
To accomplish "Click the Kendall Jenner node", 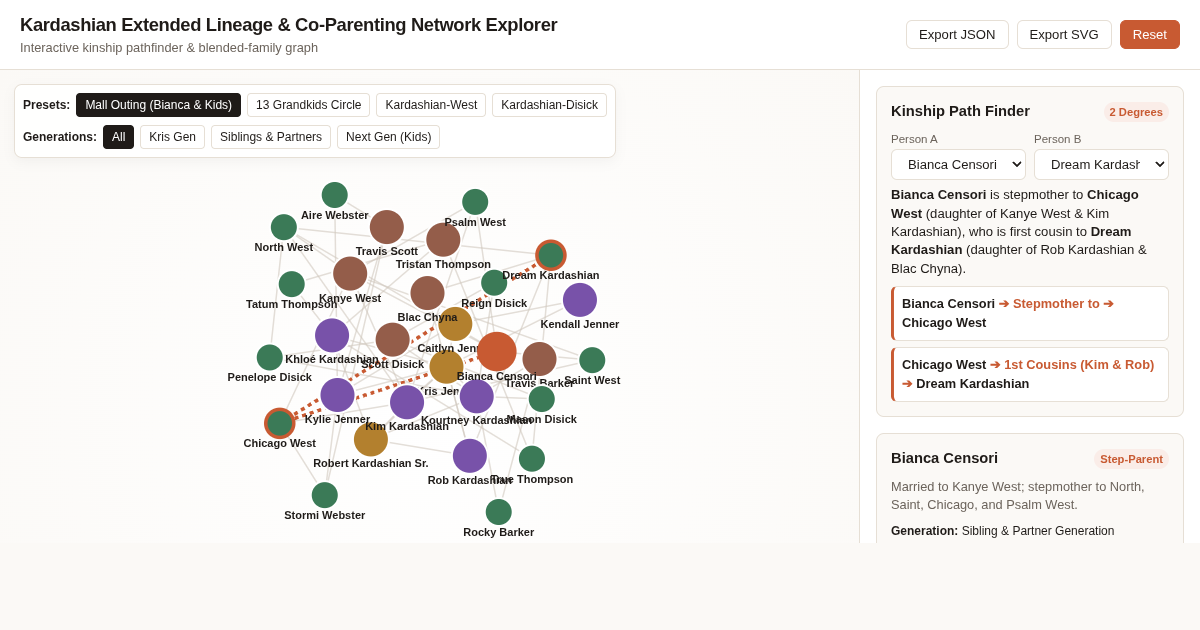I will (580, 300).
